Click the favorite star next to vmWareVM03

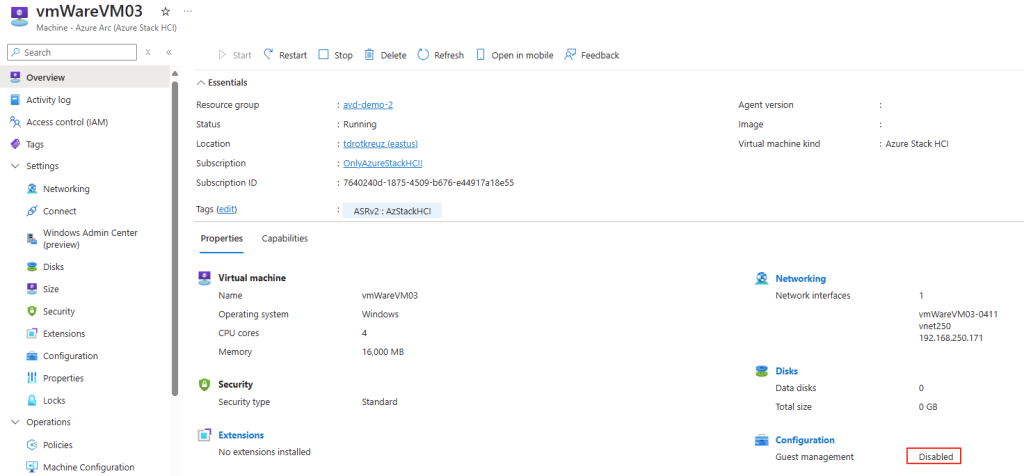pos(165,11)
